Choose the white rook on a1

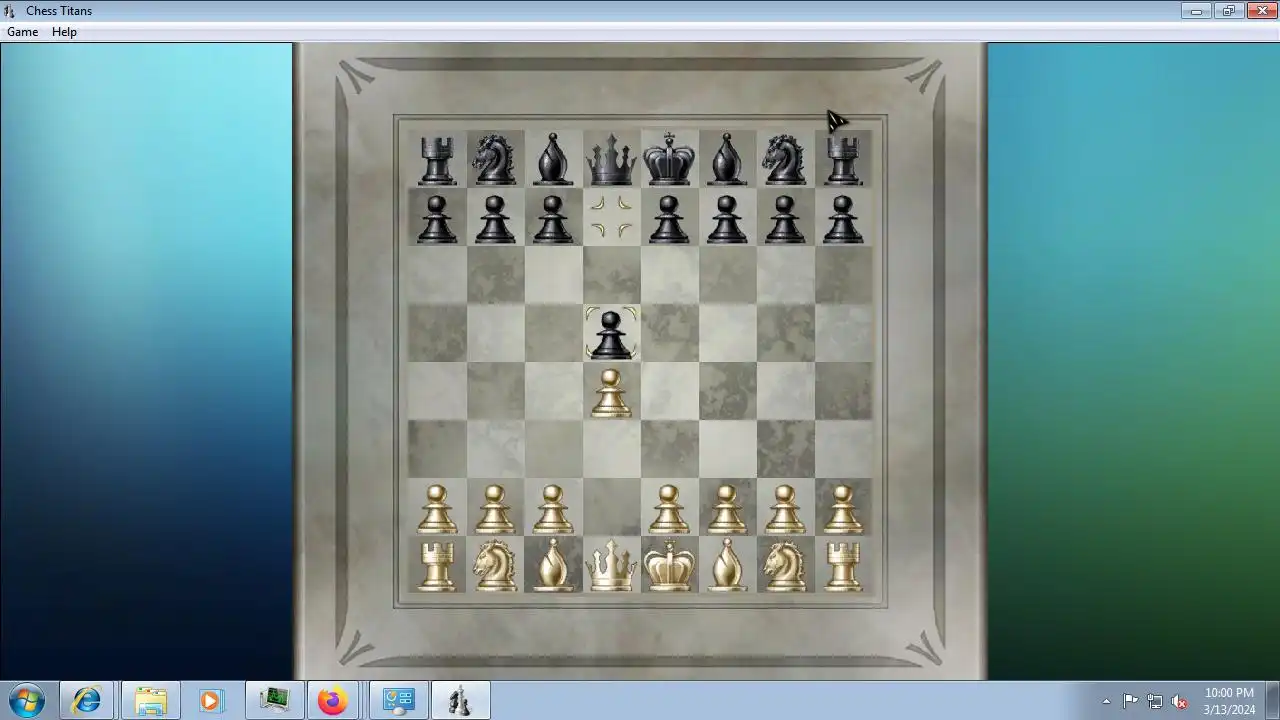437,566
